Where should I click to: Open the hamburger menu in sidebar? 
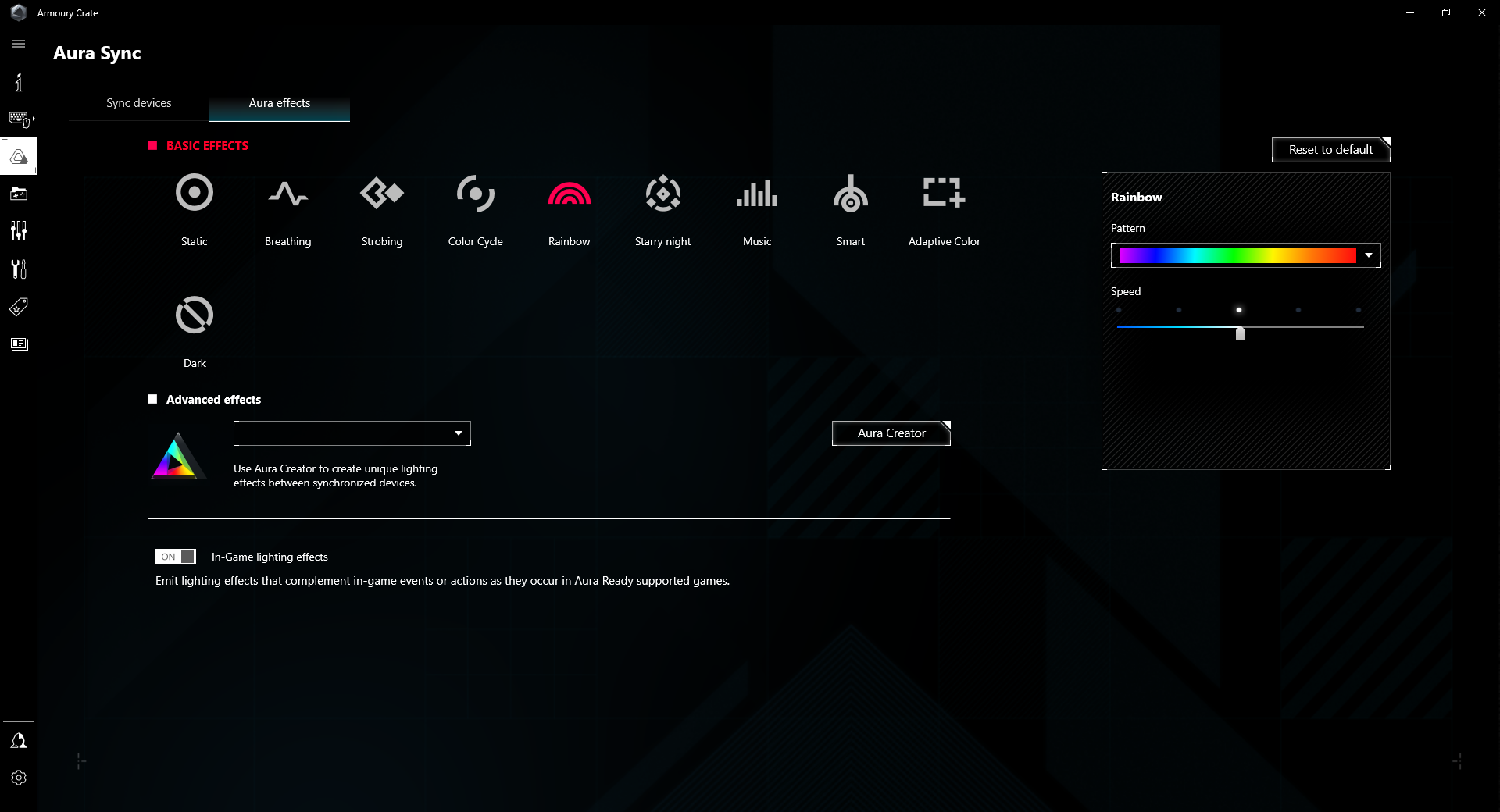(x=19, y=44)
